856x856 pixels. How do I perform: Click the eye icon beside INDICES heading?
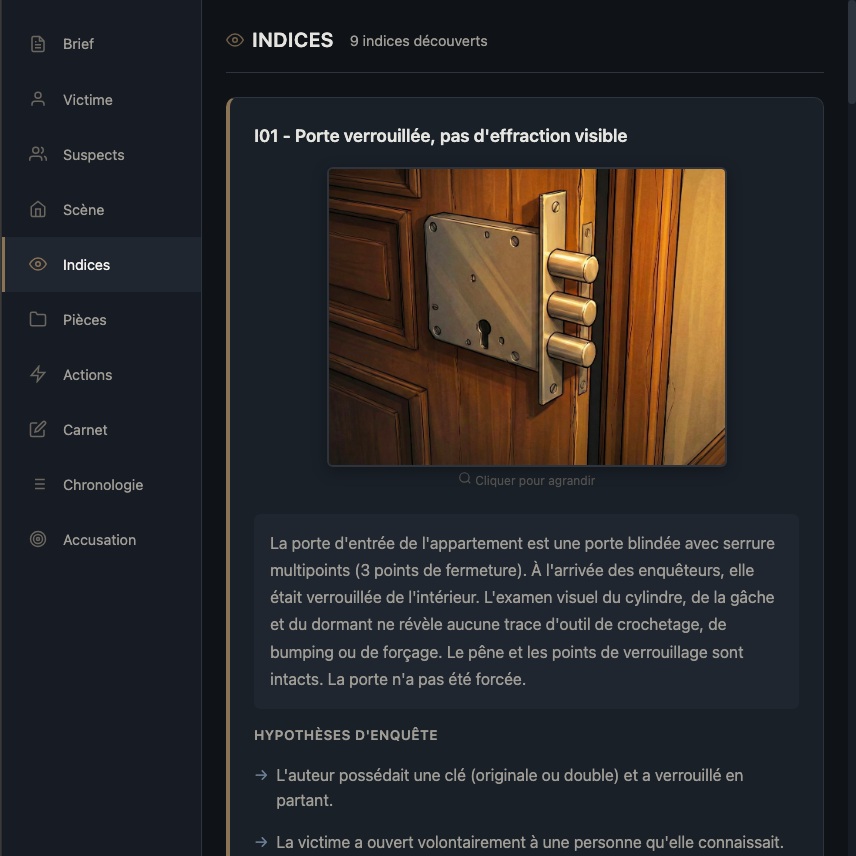235,40
